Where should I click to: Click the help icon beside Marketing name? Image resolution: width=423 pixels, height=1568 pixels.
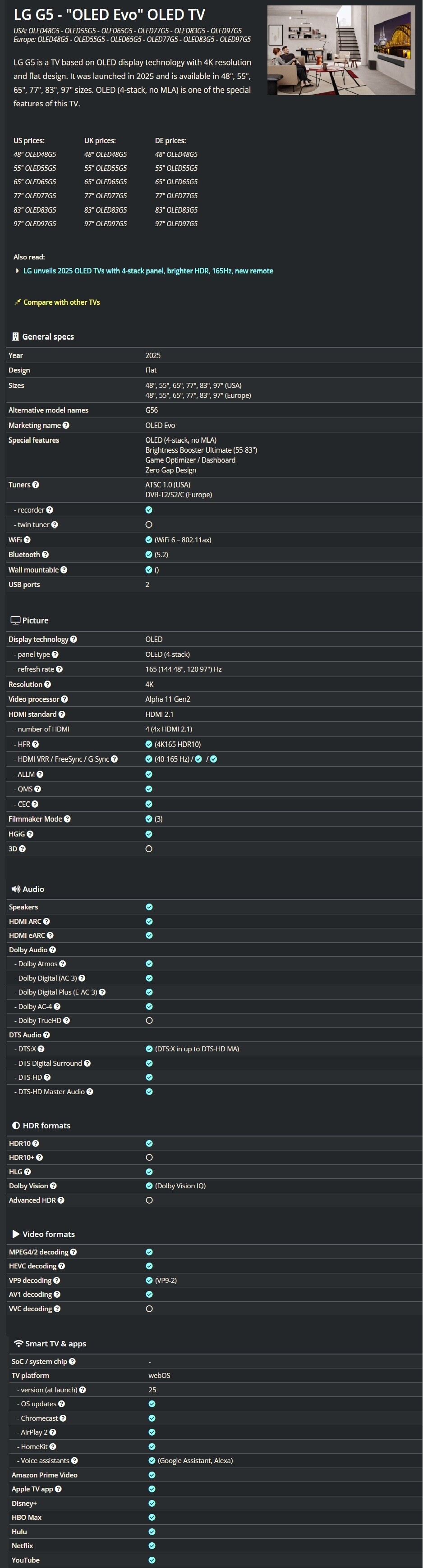pos(66,426)
